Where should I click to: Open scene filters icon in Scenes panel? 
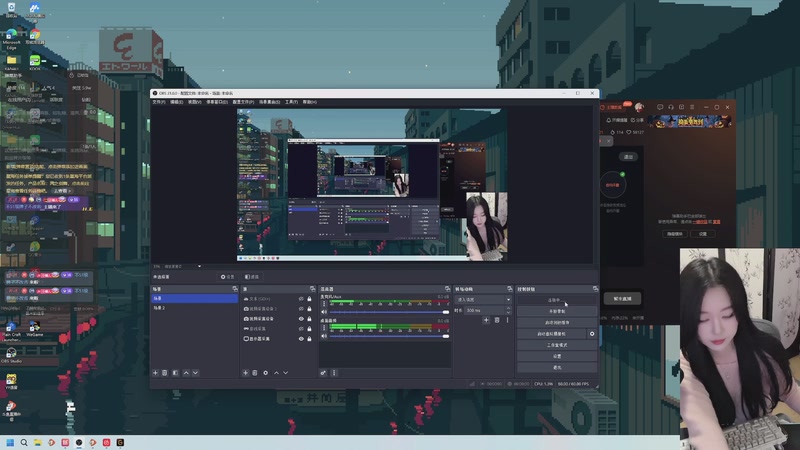tap(175, 373)
